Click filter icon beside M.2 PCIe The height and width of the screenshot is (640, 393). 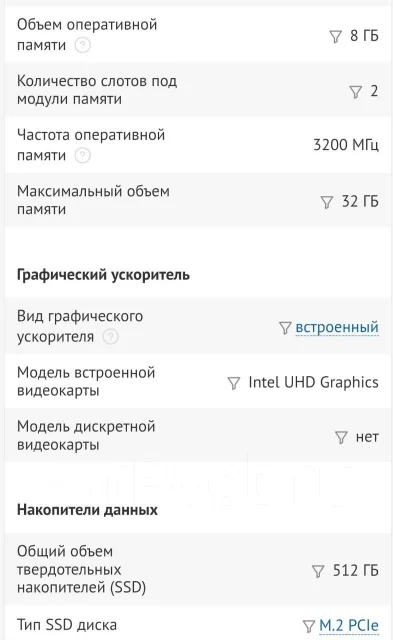coord(309,626)
